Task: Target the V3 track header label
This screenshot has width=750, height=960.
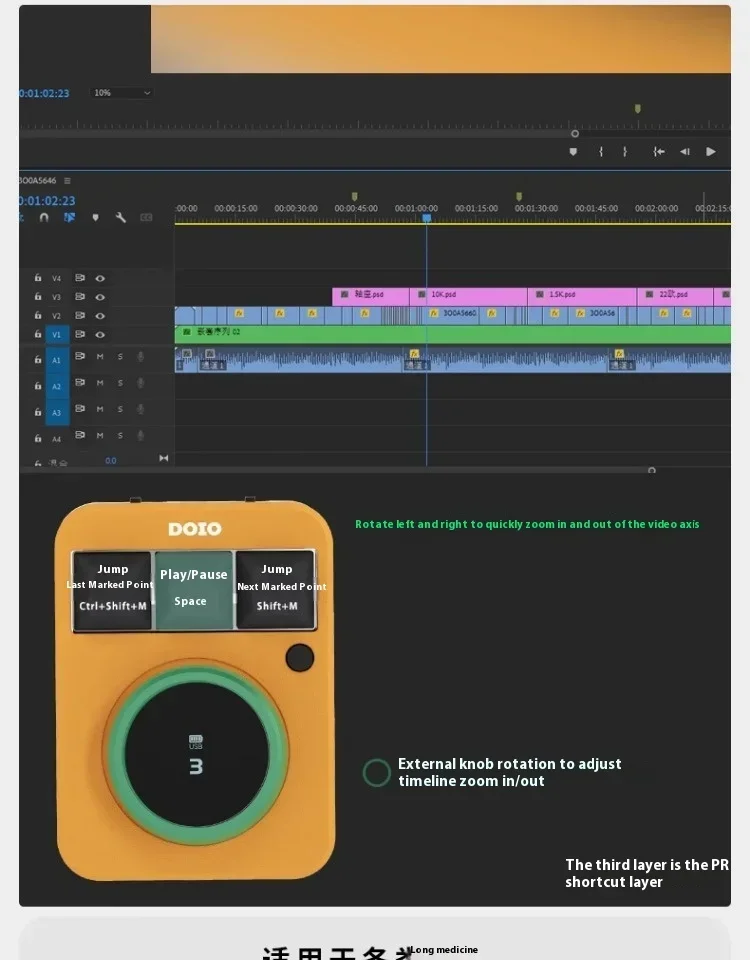Action: tap(56, 297)
